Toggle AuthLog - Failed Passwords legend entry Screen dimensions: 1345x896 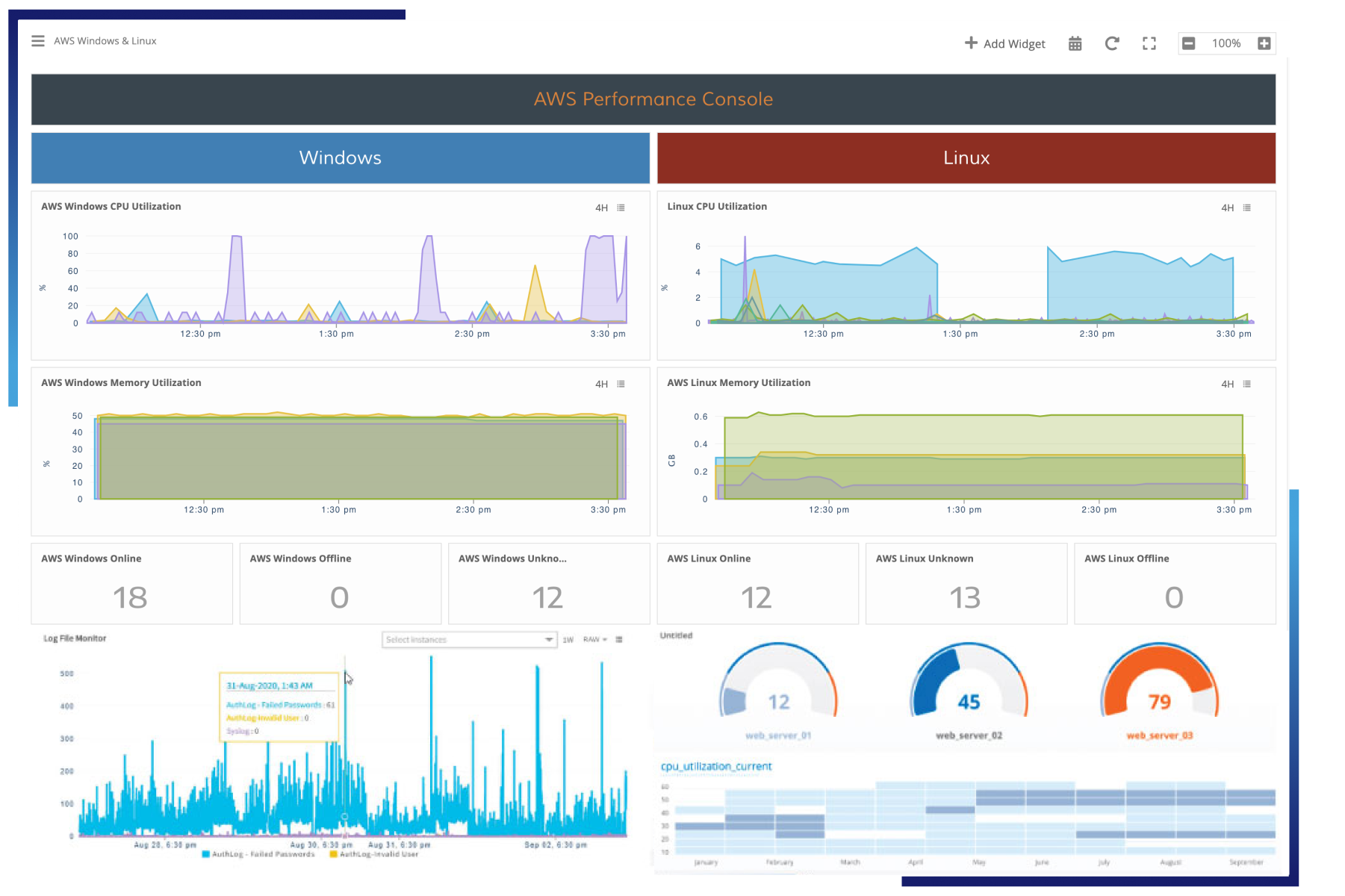point(258,854)
